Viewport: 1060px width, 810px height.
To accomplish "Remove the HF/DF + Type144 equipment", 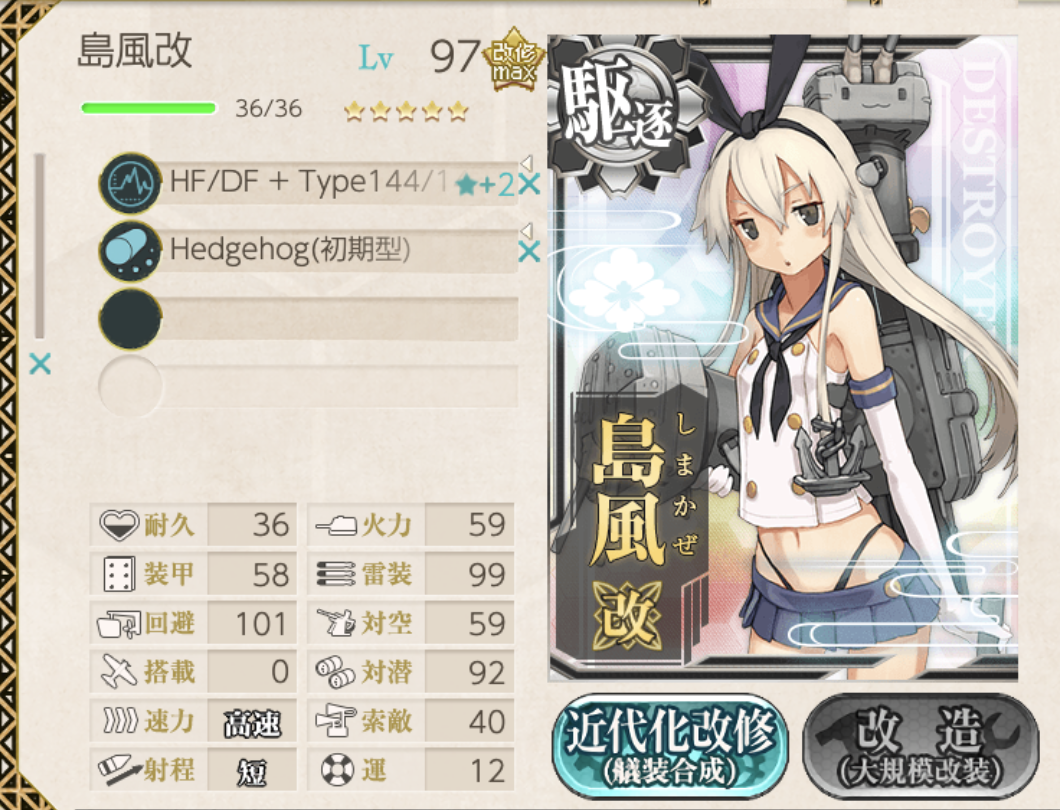I will [529, 184].
